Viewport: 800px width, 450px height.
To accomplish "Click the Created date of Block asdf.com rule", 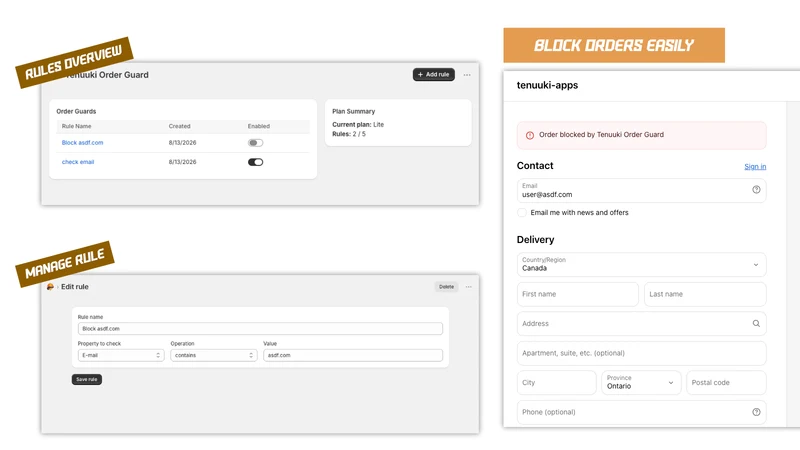I will click(182, 143).
